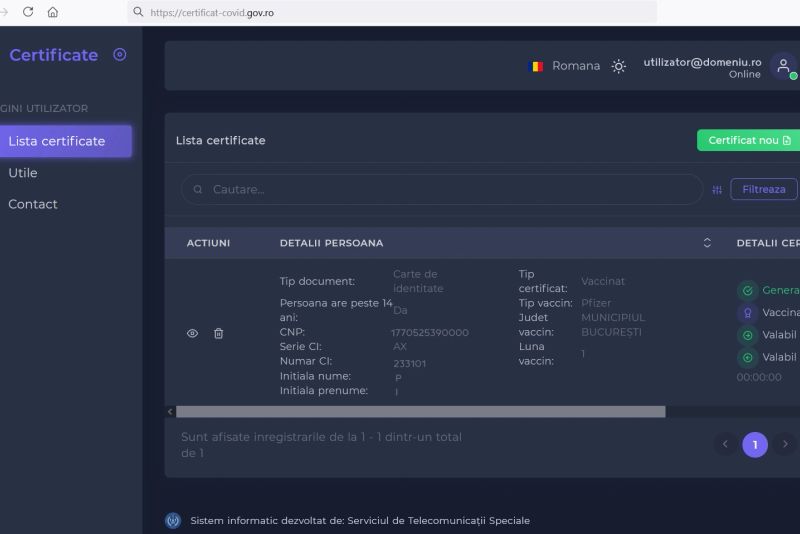Image resolution: width=800 pixels, height=534 pixels.
Task: Toggle sidebar using circle icon beside Certificate
Action: click(x=120, y=55)
